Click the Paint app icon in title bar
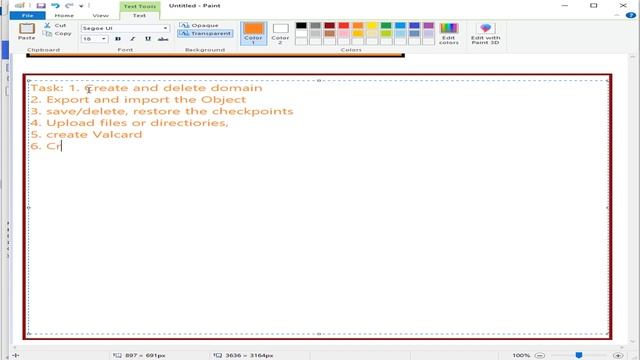 [x=20, y=6]
